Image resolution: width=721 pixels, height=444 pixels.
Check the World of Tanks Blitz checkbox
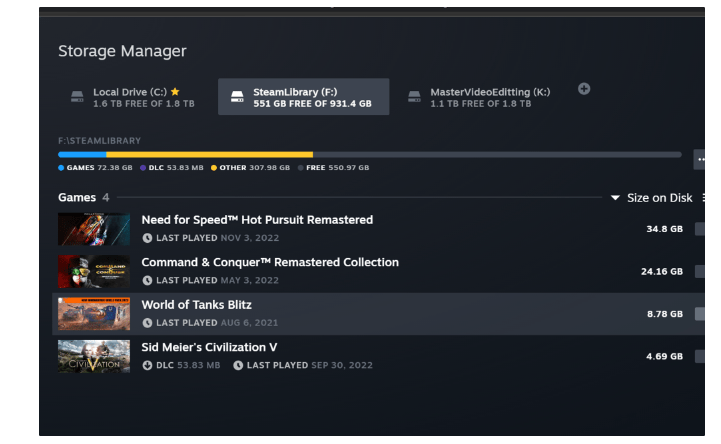point(700,314)
